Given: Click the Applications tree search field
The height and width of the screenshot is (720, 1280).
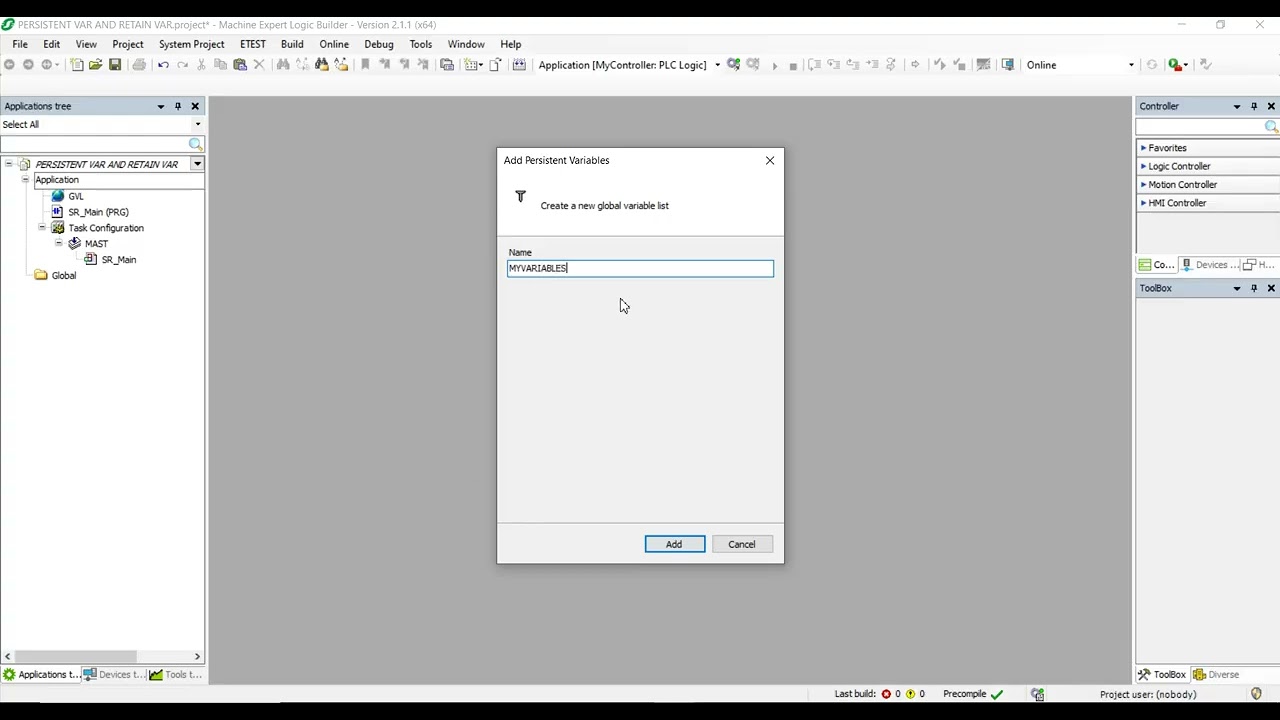Looking at the screenshot, I should (x=95, y=144).
